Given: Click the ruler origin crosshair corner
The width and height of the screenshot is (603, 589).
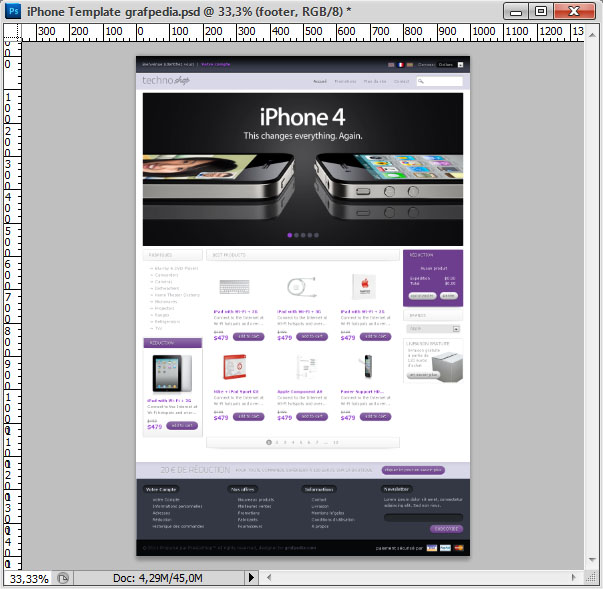Looking at the screenshot, I should pyautogui.click(x=12, y=32).
